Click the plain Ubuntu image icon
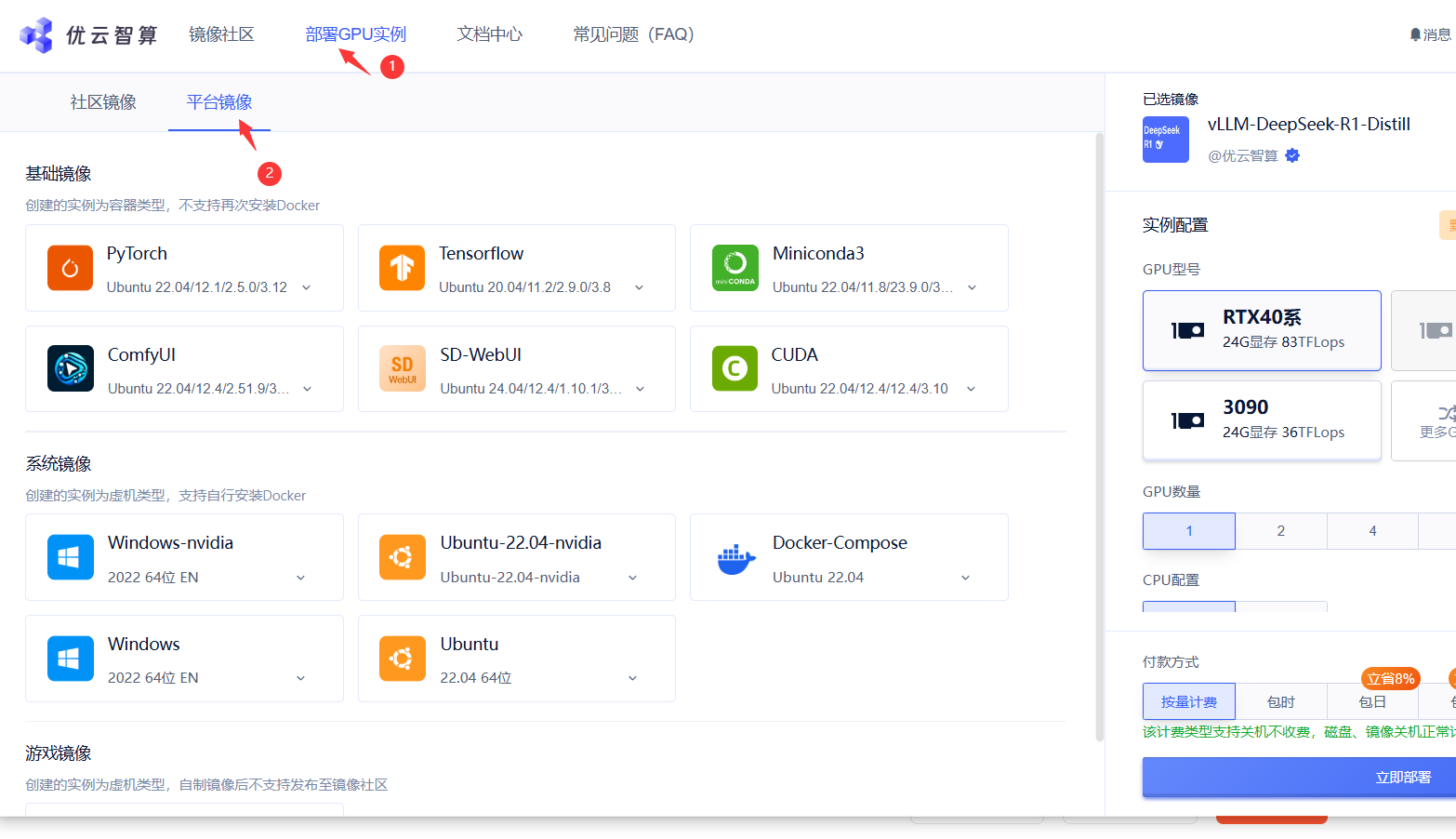This screenshot has width=1456, height=839. click(x=402, y=659)
